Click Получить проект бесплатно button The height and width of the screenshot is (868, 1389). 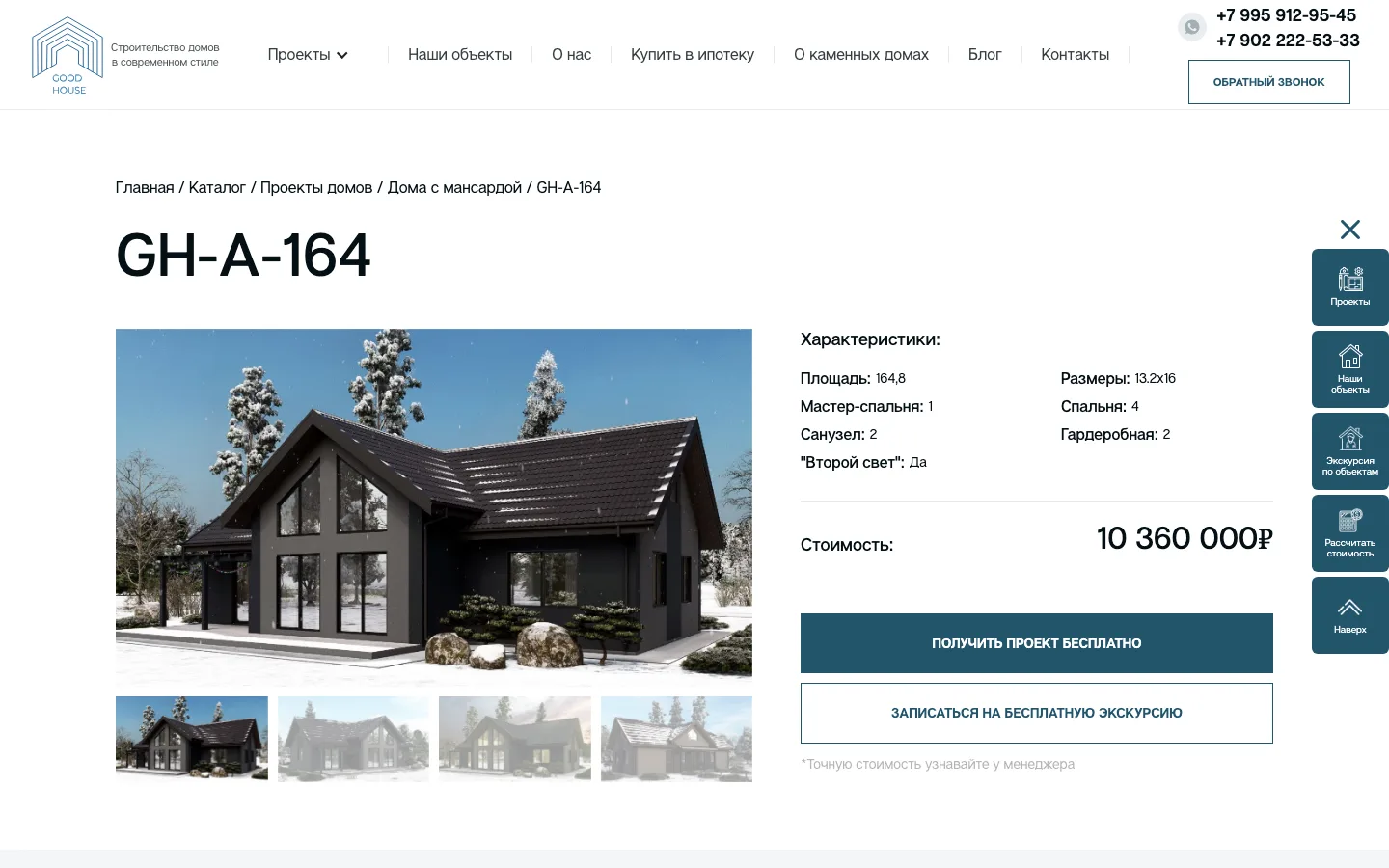(x=1037, y=643)
